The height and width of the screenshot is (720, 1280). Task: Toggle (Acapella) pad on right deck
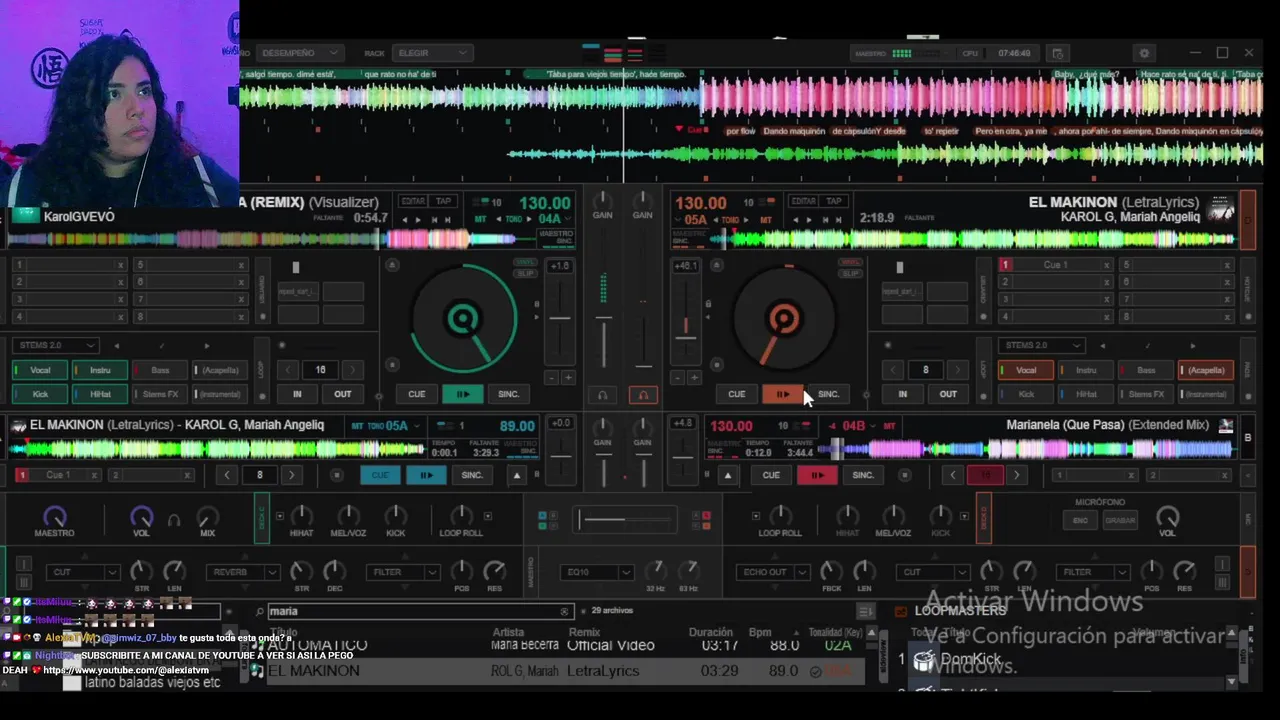[1206, 370]
